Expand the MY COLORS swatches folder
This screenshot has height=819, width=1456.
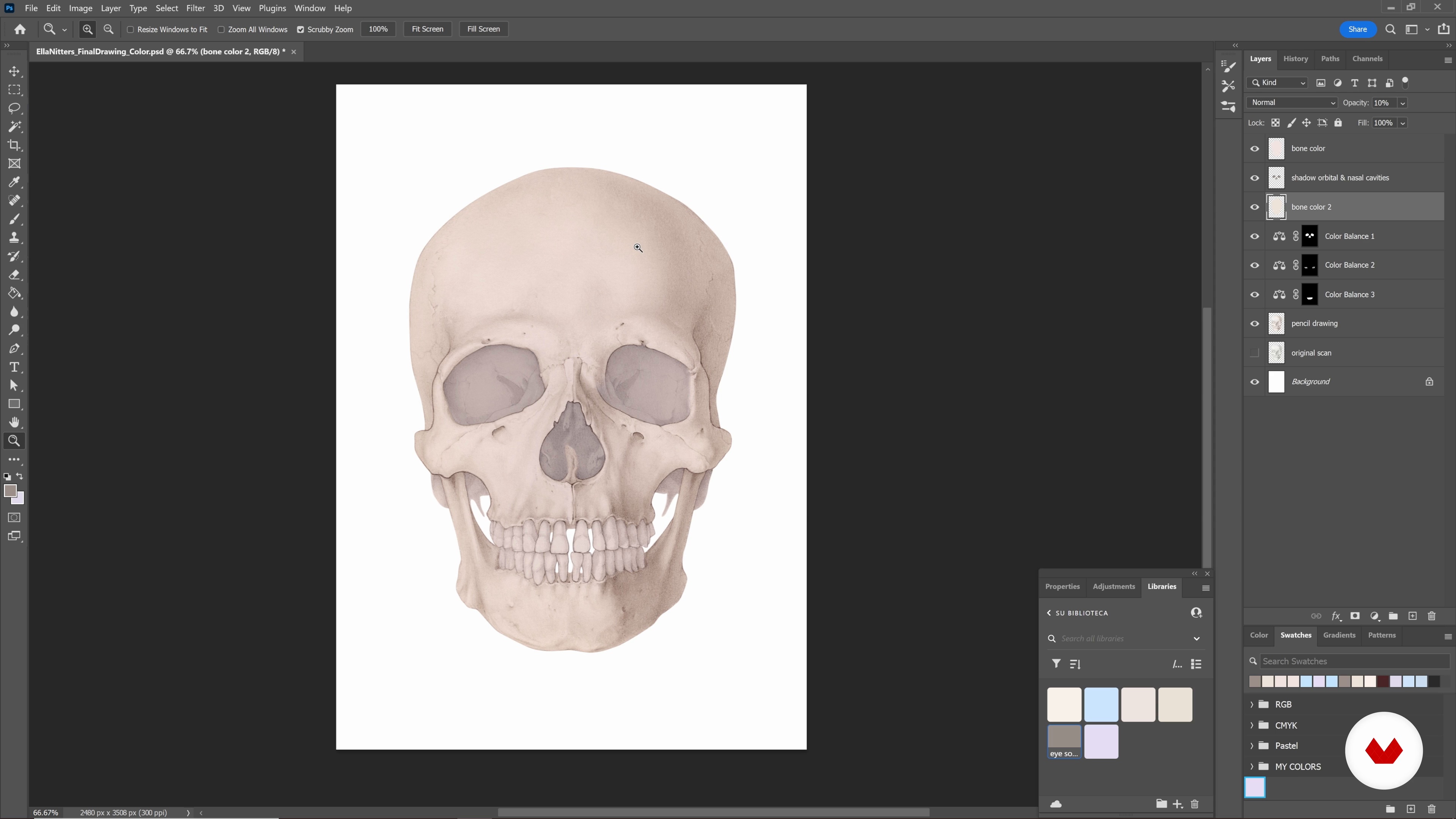click(x=1251, y=767)
